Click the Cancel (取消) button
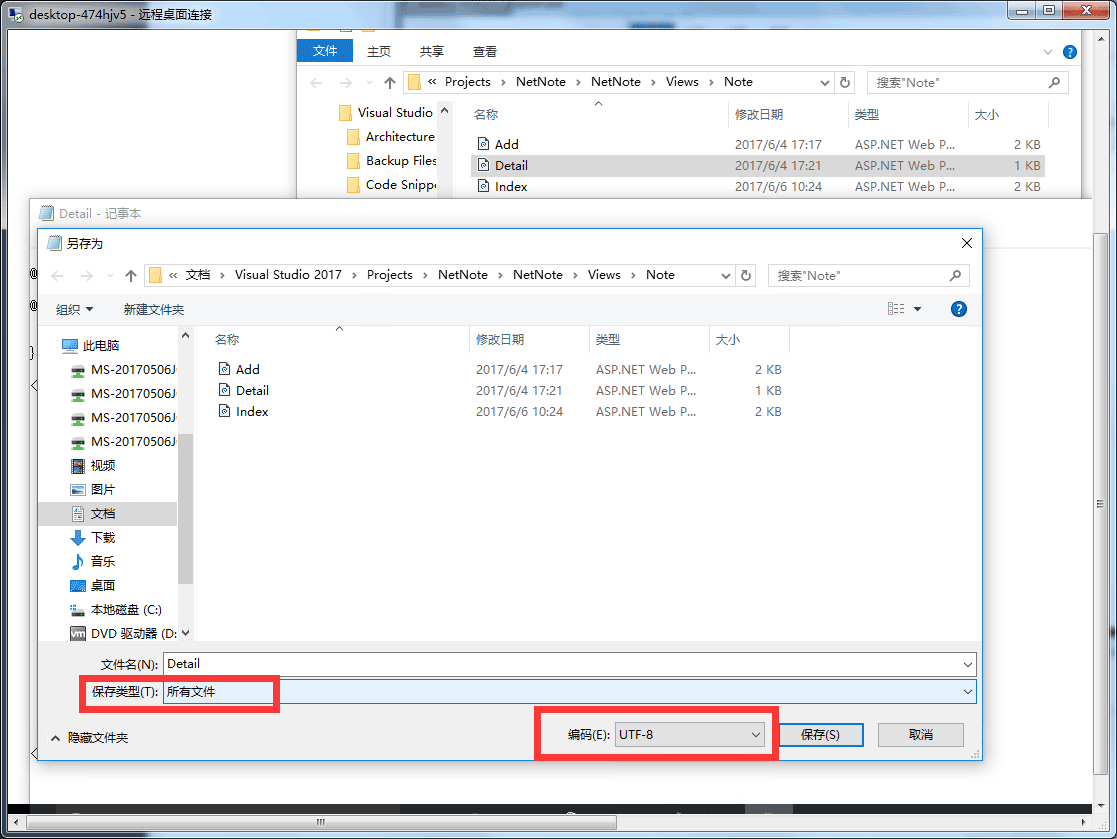 coord(920,735)
